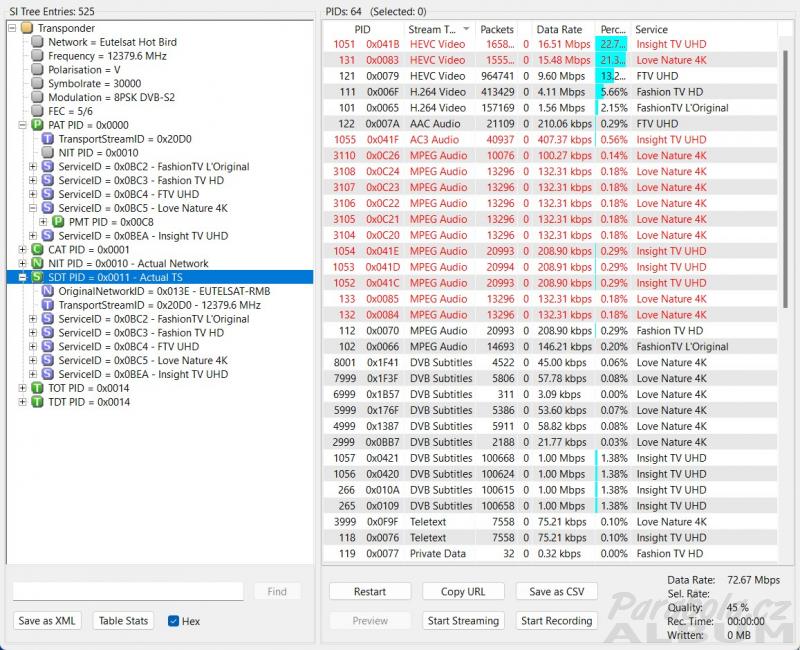This screenshot has width=800, height=650.
Task: Click the Start Recording button
Action: point(557,620)
